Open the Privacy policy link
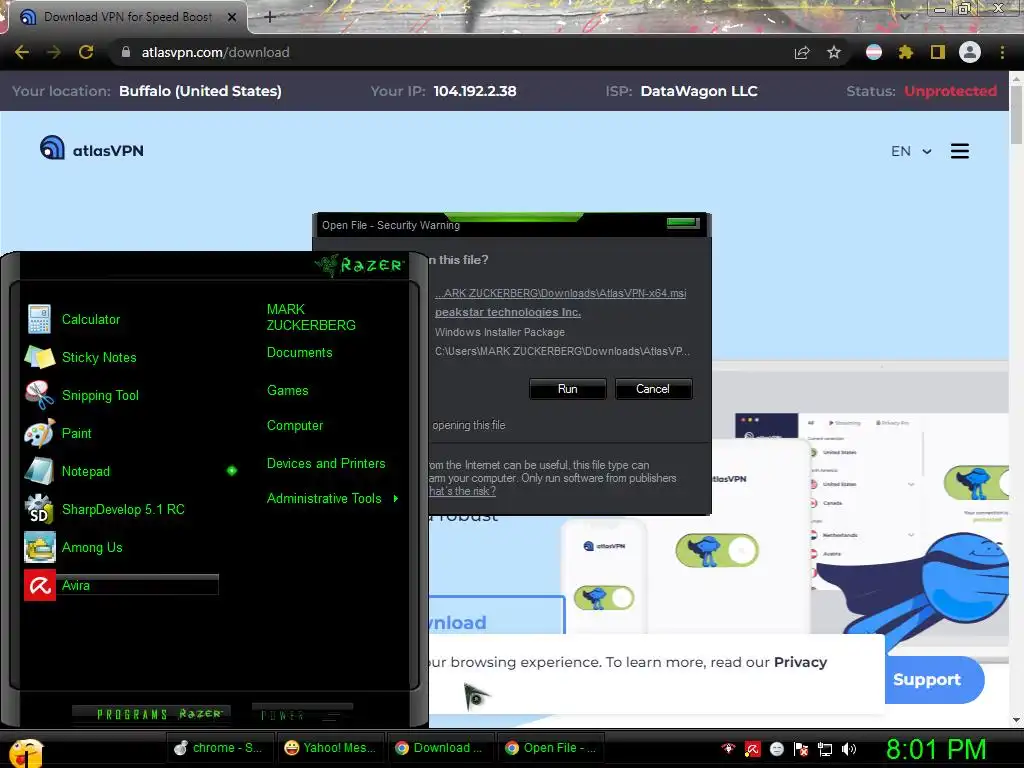 point(801,662)
